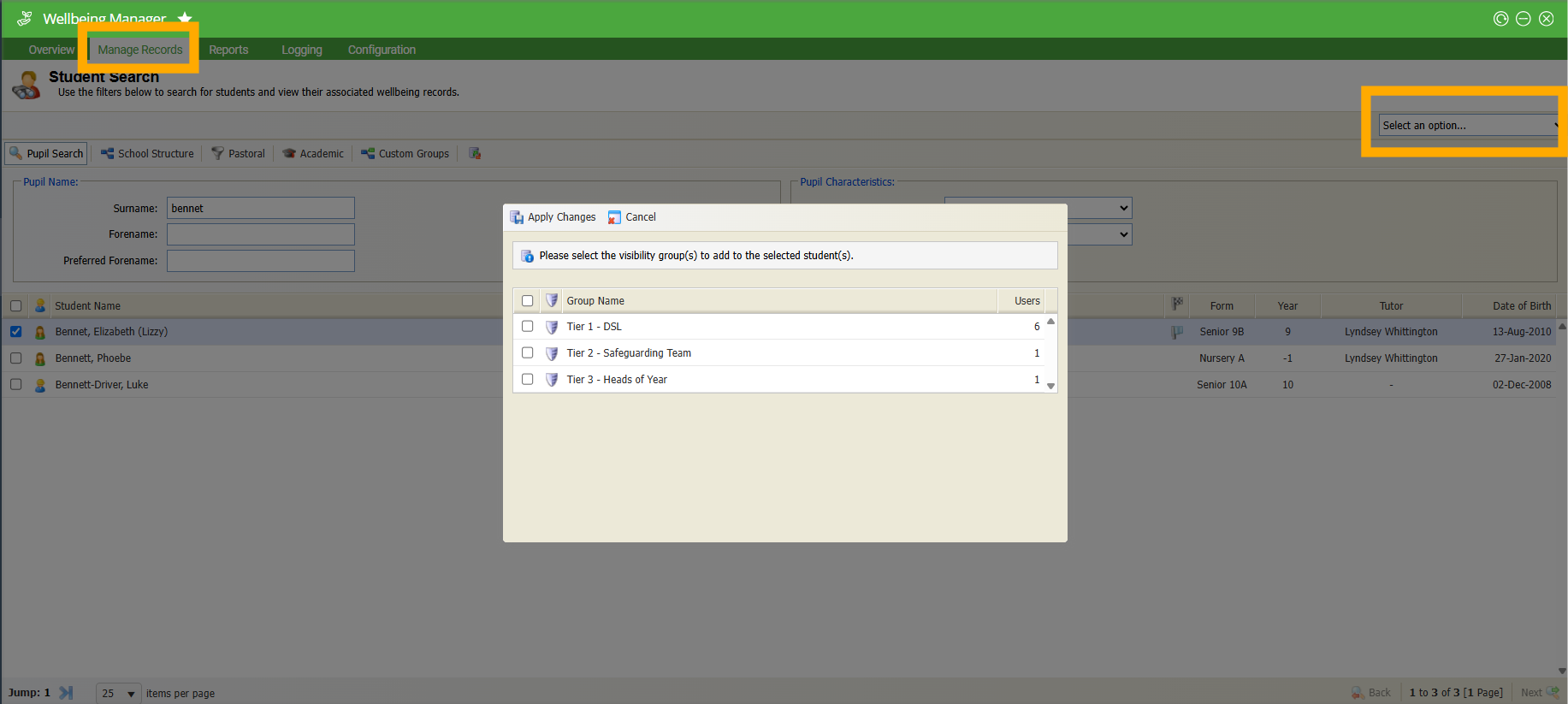Click the Pastoral filter button

coord(239,154)
